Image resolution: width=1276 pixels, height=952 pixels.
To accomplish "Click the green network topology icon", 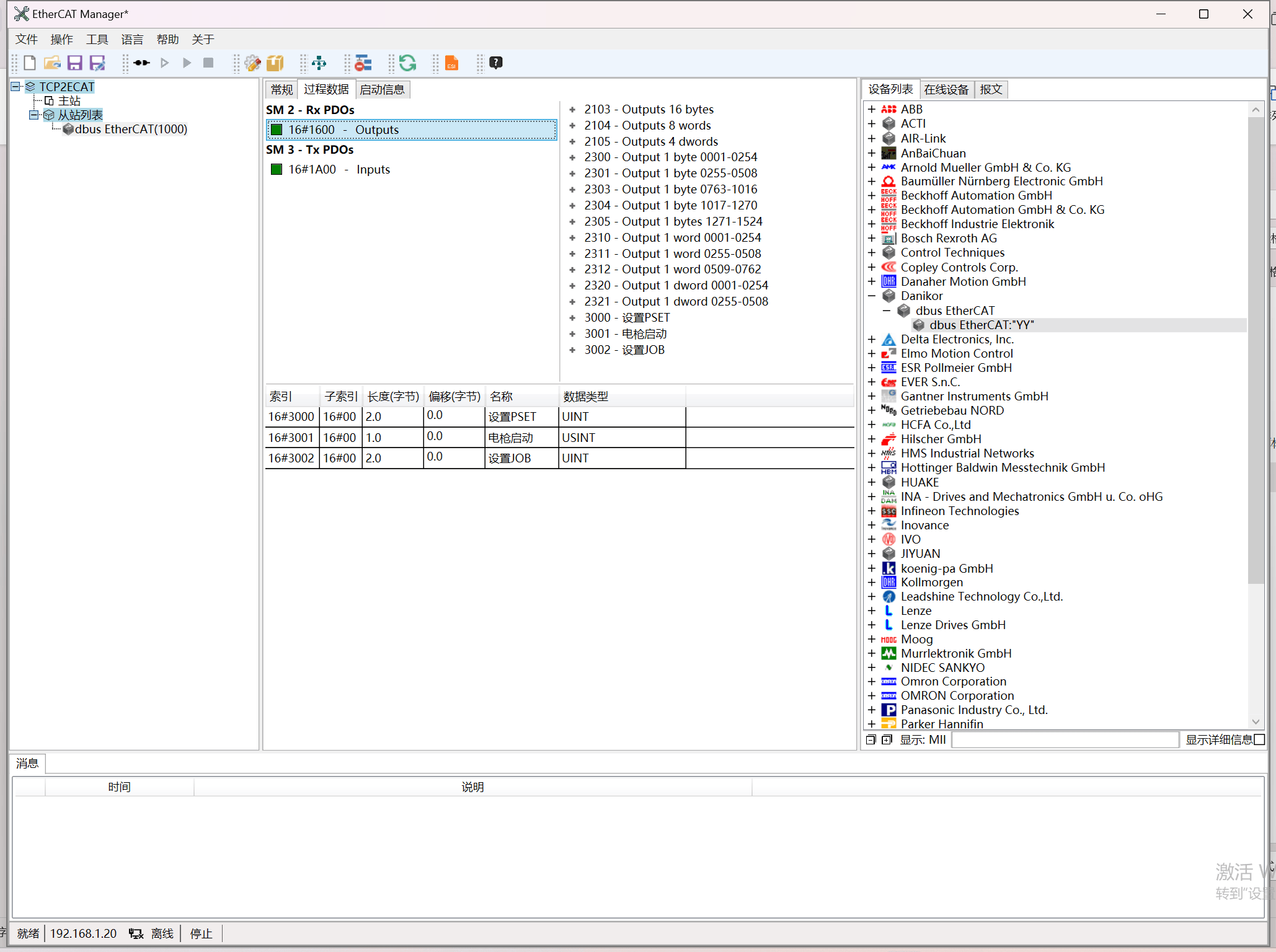I will click(x=319, y=63).
